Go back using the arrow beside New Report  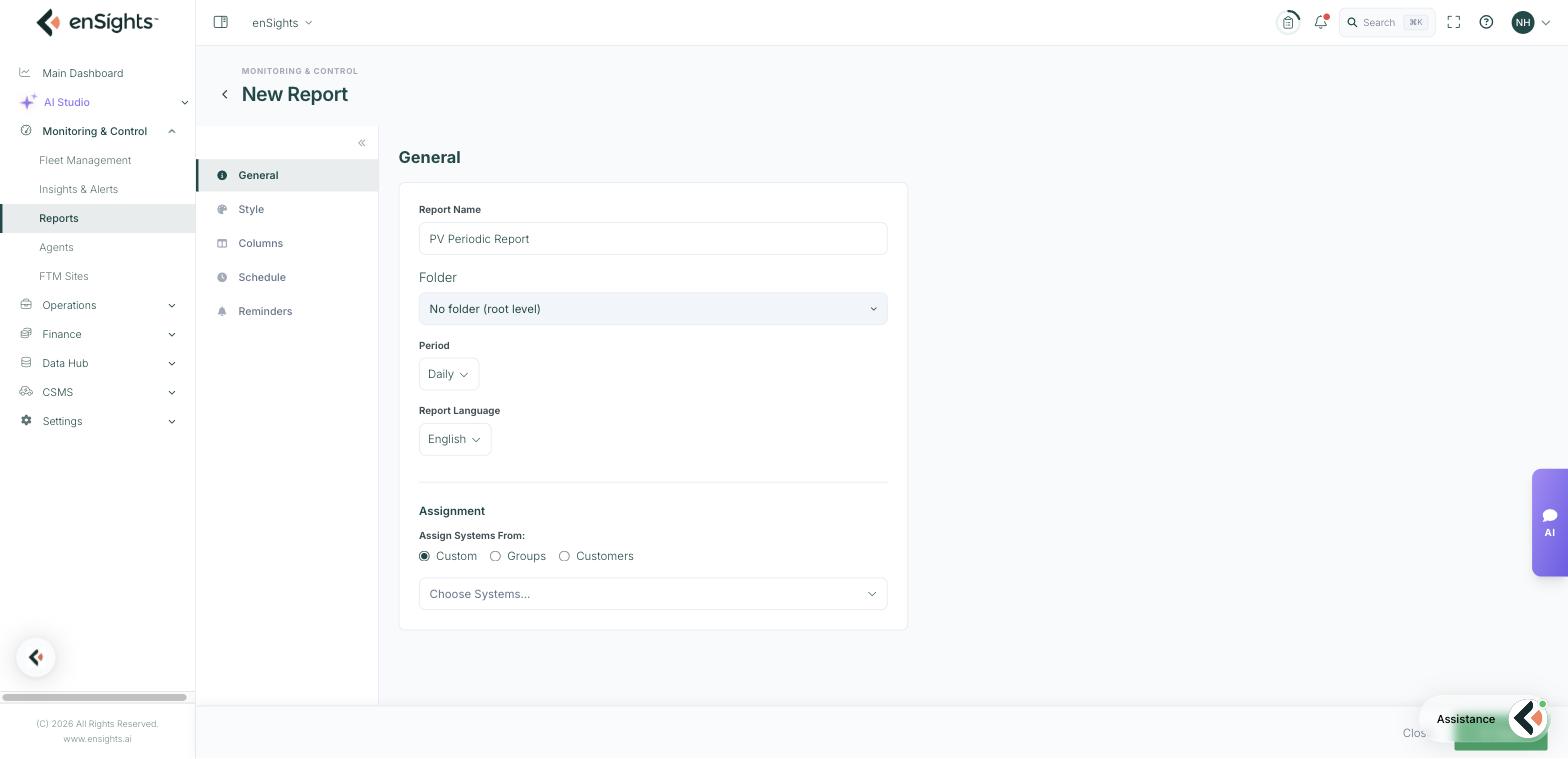pos(225,94)
